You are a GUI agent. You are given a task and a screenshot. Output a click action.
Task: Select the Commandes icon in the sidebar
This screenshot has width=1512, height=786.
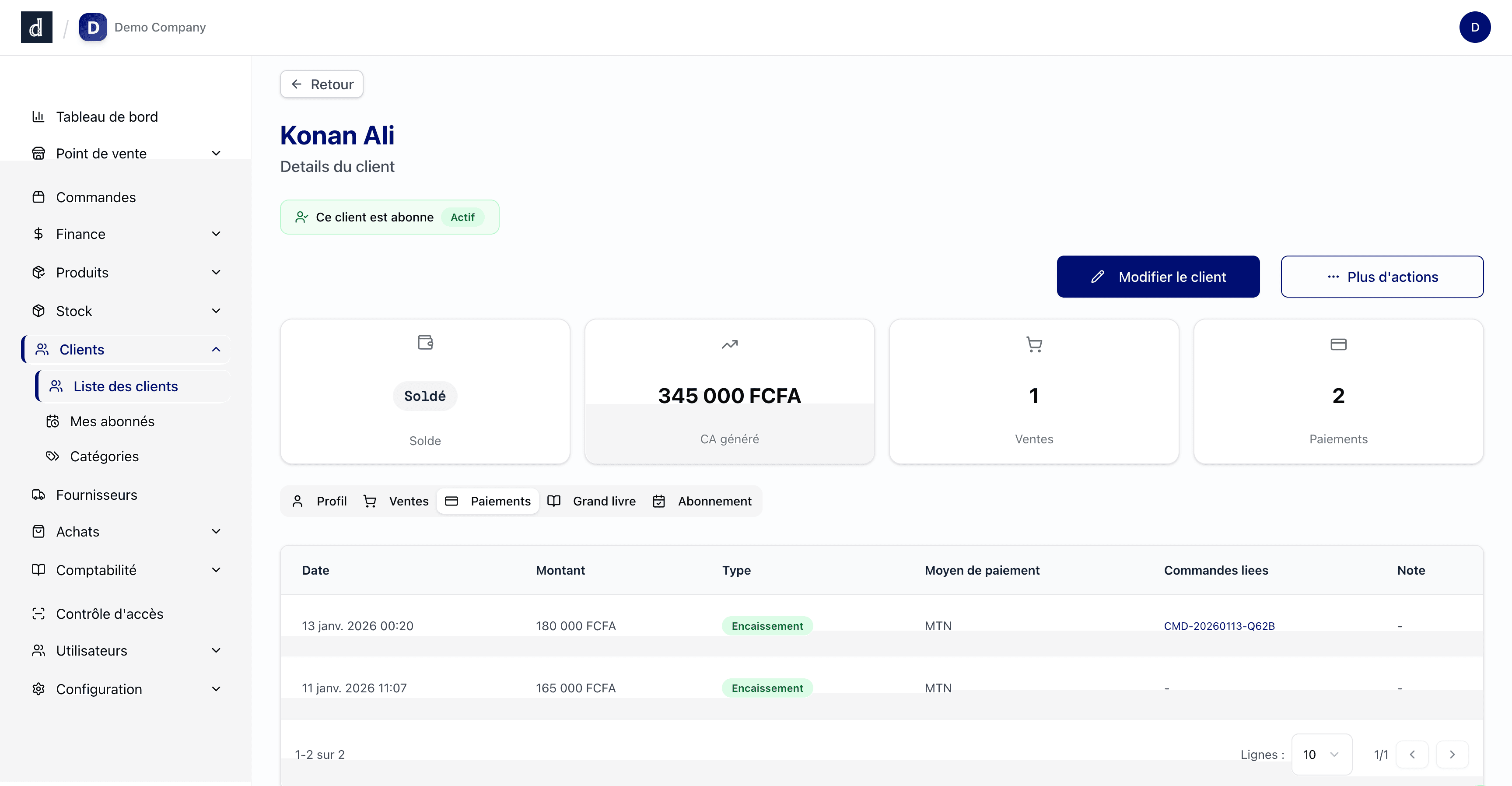(38, 197)
